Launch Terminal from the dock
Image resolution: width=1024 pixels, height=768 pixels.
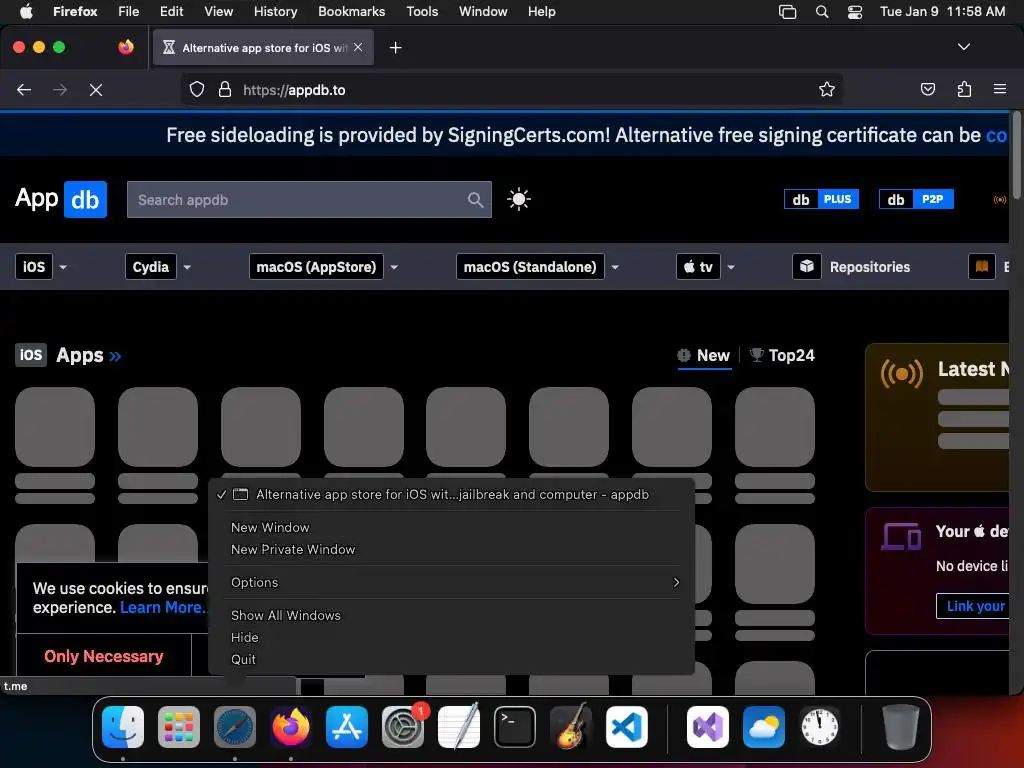515,727
